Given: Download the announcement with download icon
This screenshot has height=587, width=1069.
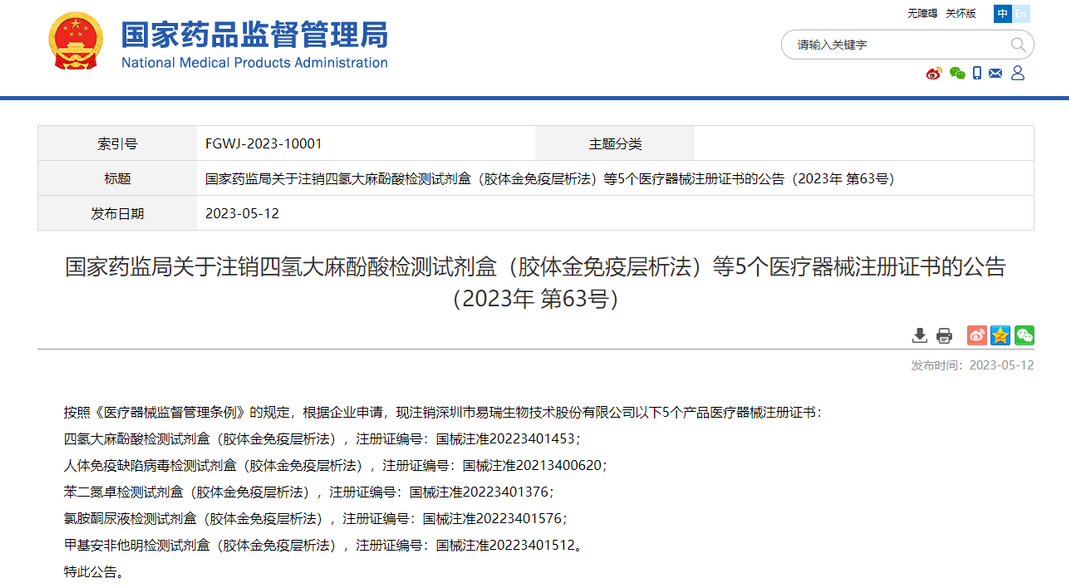Looking at the screenshot, I should point(920,336).
